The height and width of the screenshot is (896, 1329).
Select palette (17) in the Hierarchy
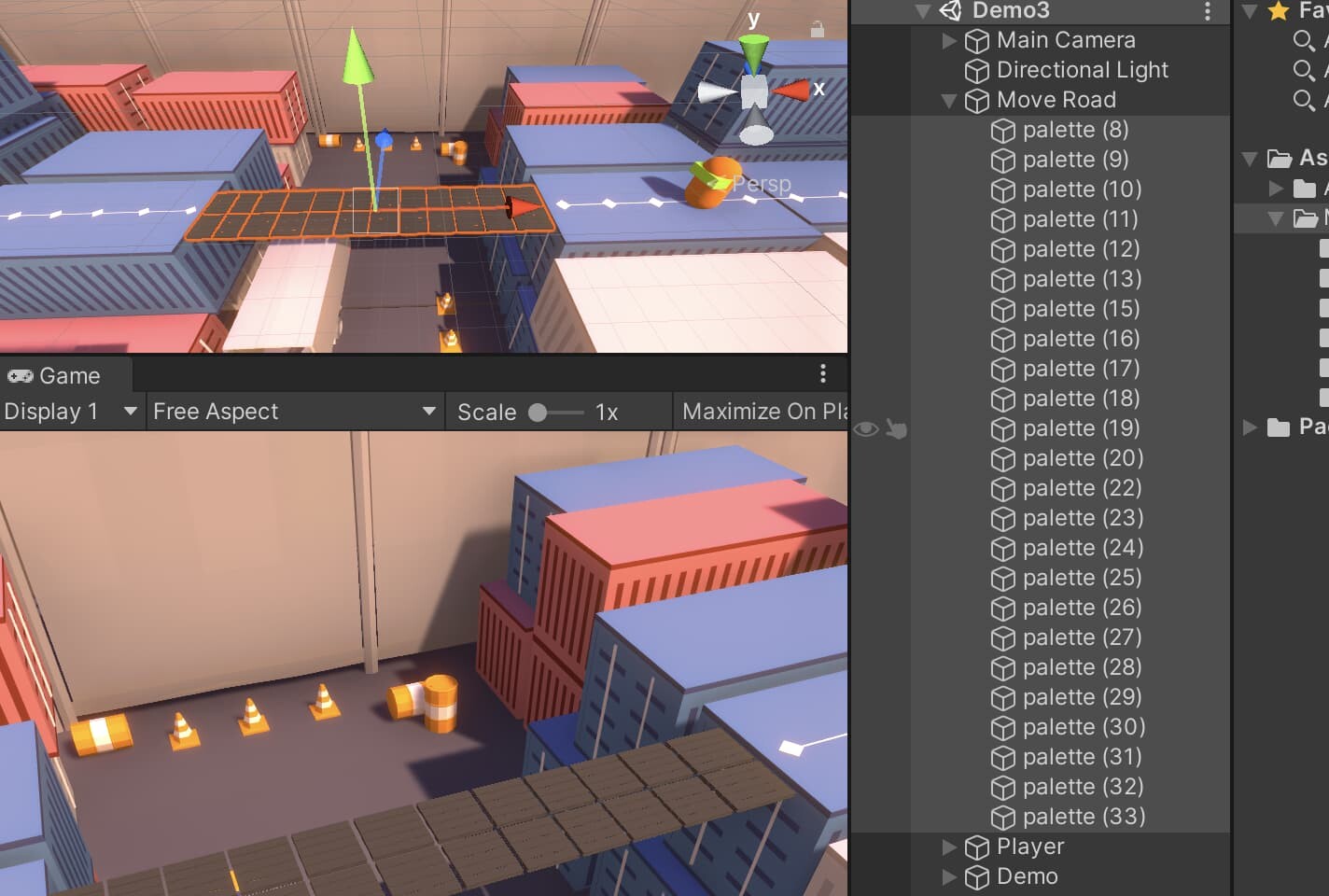[1082, 369]
